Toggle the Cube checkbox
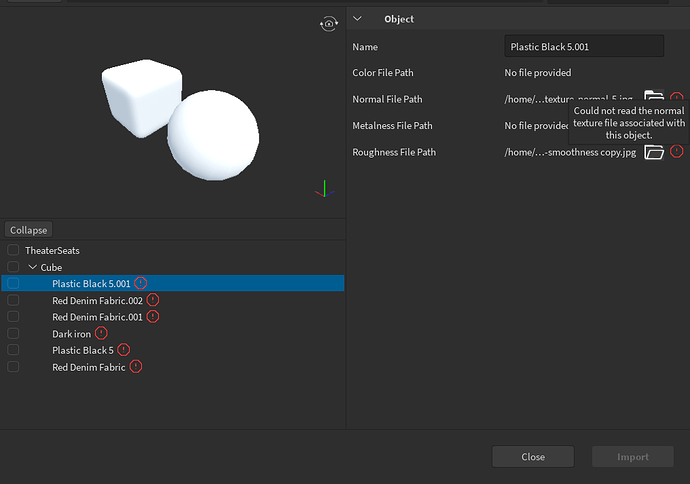The height and width of the screenshot is (484, 690). coord(13,267)
